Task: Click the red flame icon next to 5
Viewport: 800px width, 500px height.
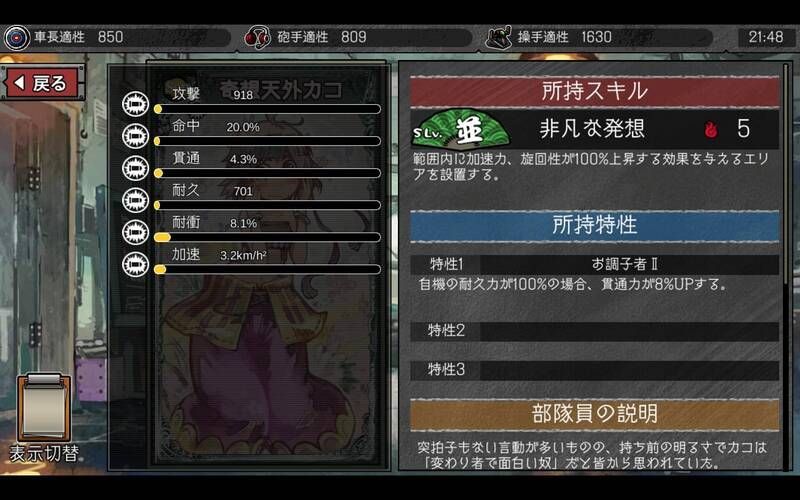Action: [711, 130]
